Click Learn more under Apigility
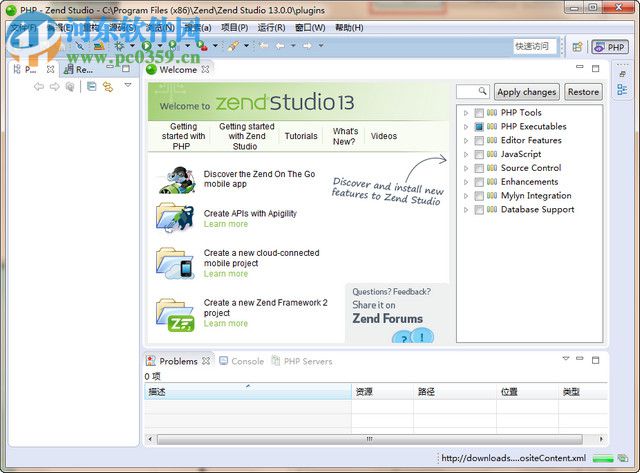 226,224
